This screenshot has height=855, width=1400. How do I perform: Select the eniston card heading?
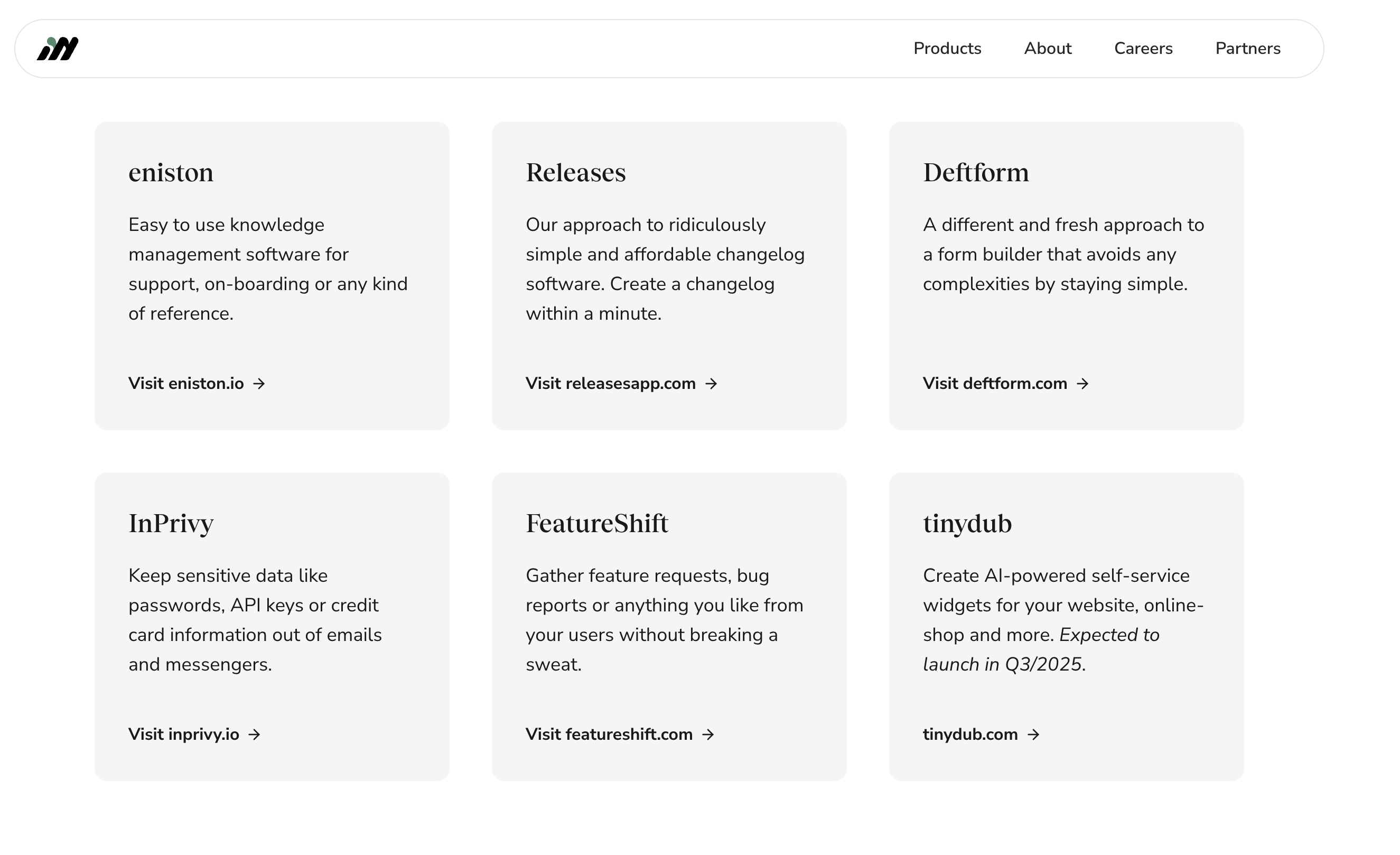[x=171, y=172]
